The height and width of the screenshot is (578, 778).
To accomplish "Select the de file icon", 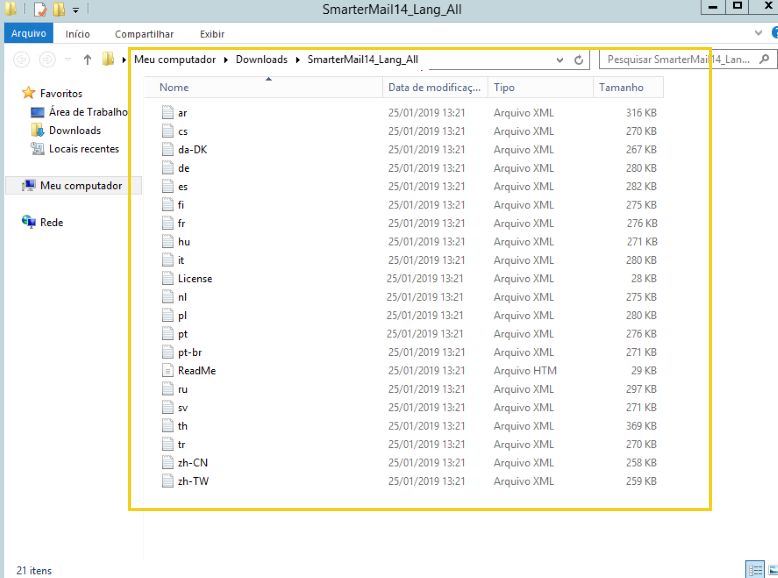I will click(x=168, y=168).
